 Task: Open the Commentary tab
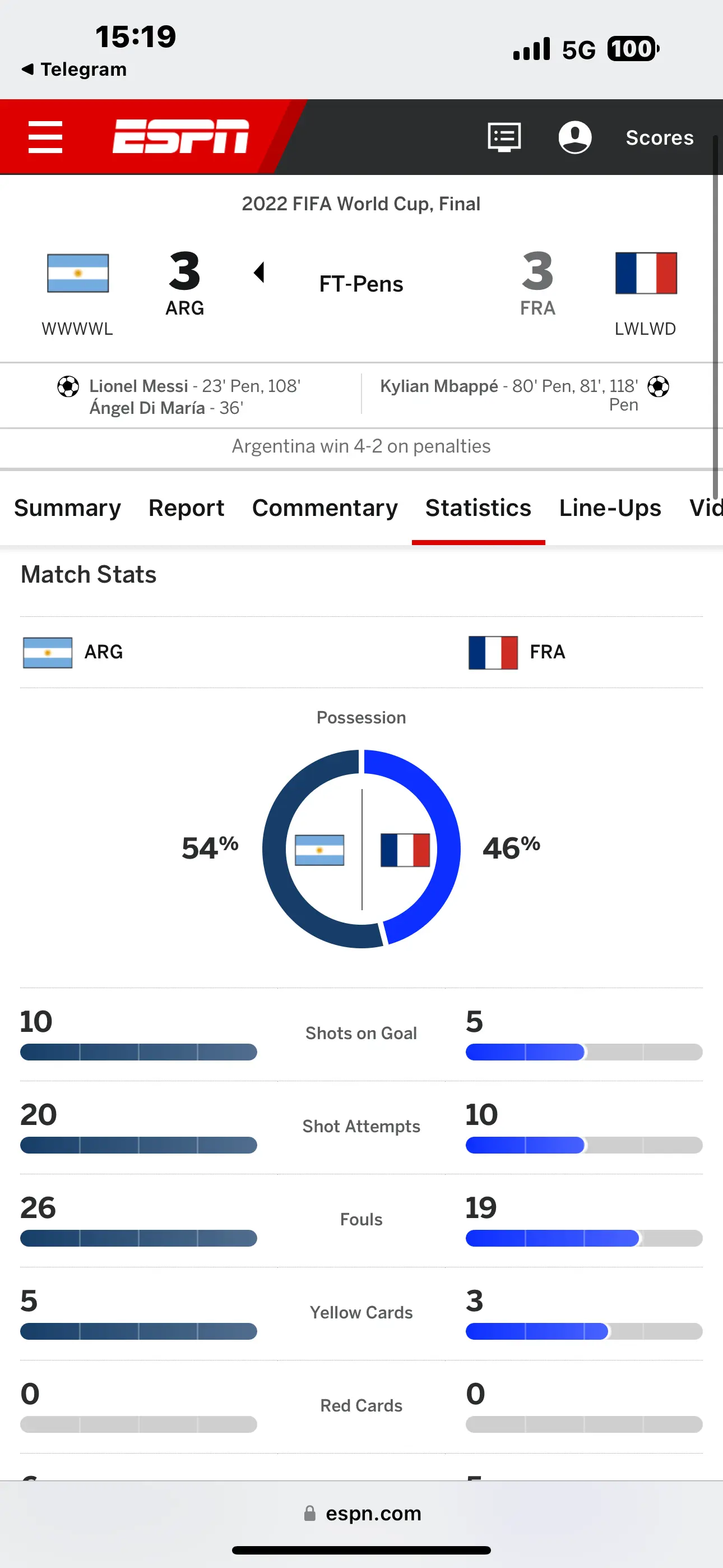tap(325, 508)
